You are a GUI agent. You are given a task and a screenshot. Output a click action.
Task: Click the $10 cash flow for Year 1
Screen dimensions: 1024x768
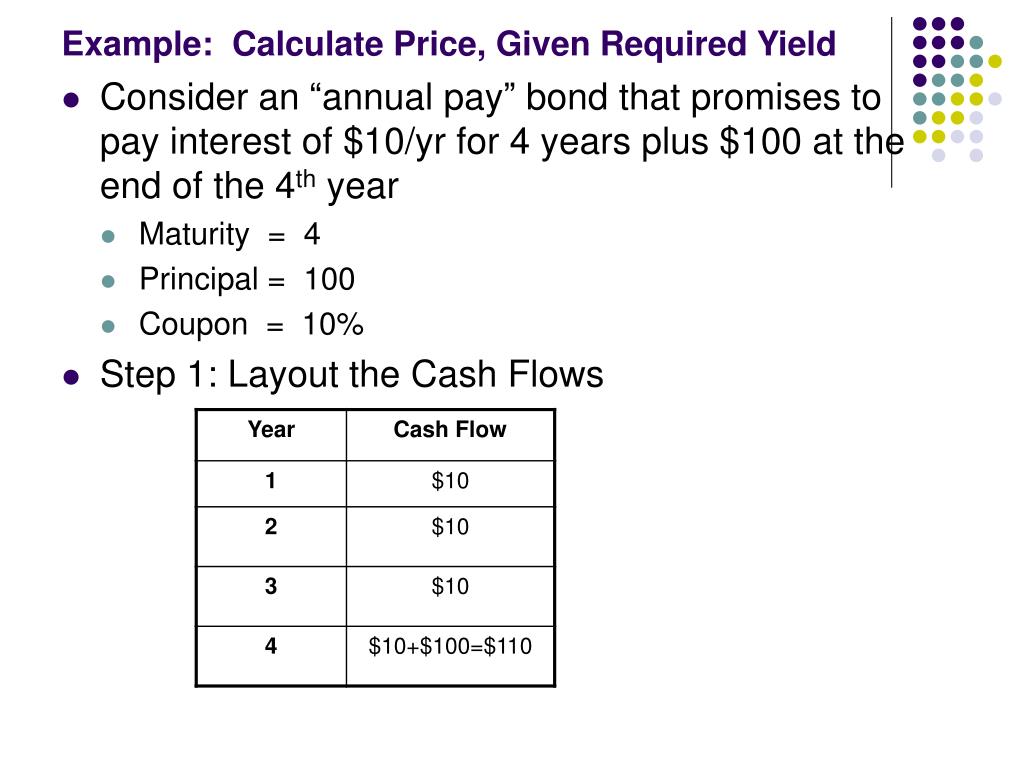450,481
